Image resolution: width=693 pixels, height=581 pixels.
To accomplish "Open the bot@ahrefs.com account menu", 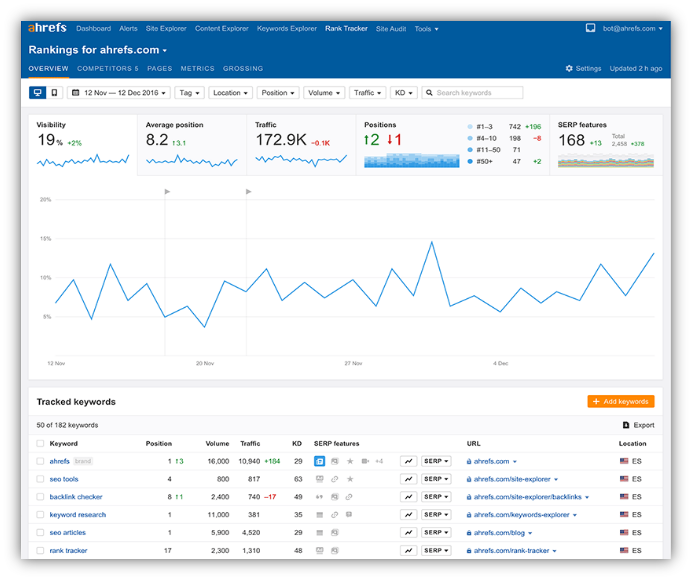I will 632,29.
